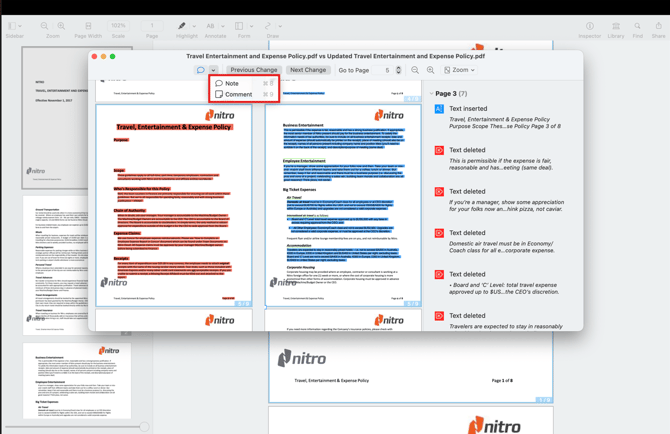Image resolution: width=670 pixels, height=434 pixels.
Task: Choose Comment in the annotation dropdown
Action: click(238, 95)
